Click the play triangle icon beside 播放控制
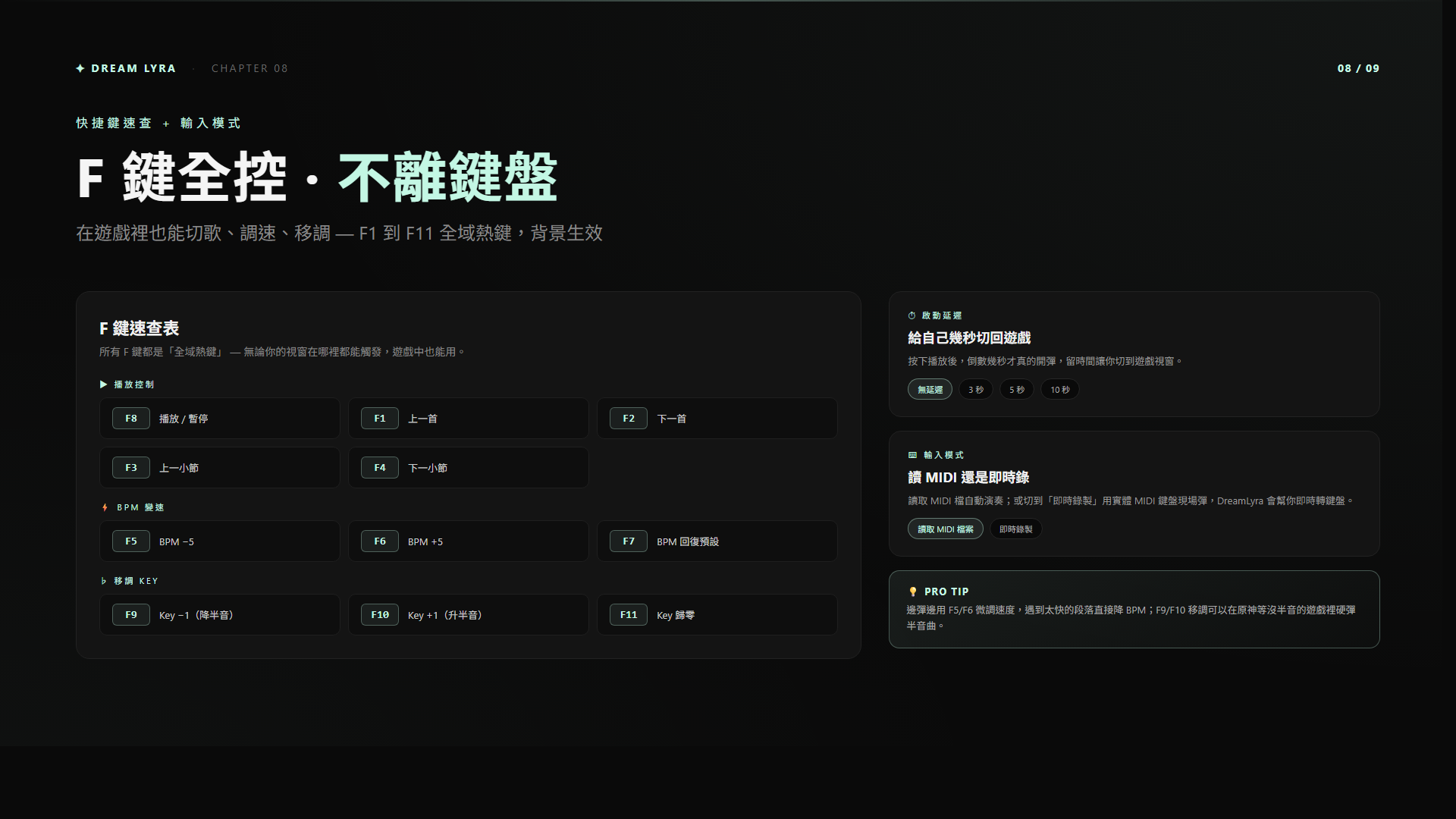This screenshot has height=819, width=1456. click(x=104, y=384)
